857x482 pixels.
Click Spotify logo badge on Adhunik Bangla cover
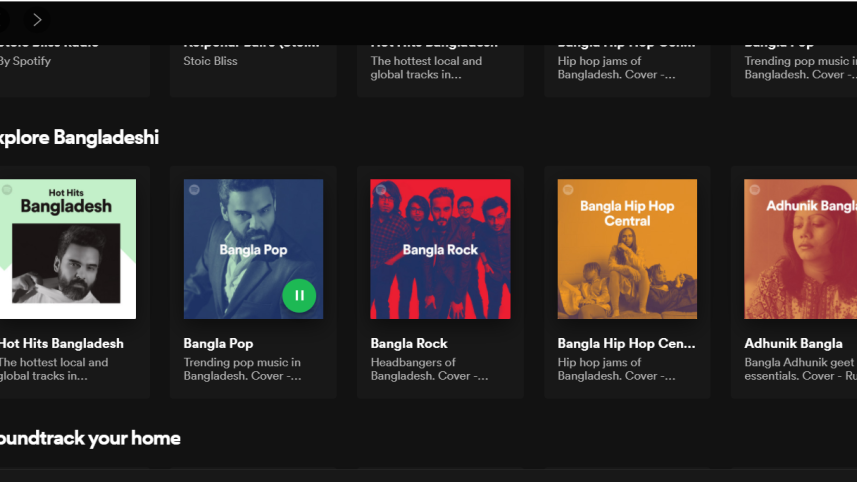click(x=755, y=190)
